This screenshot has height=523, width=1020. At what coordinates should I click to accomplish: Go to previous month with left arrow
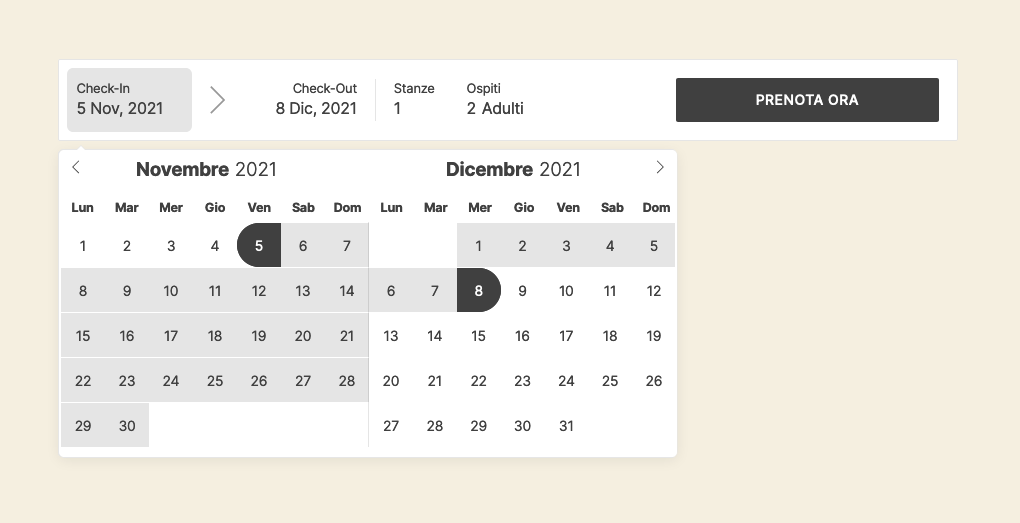(76, 168)
